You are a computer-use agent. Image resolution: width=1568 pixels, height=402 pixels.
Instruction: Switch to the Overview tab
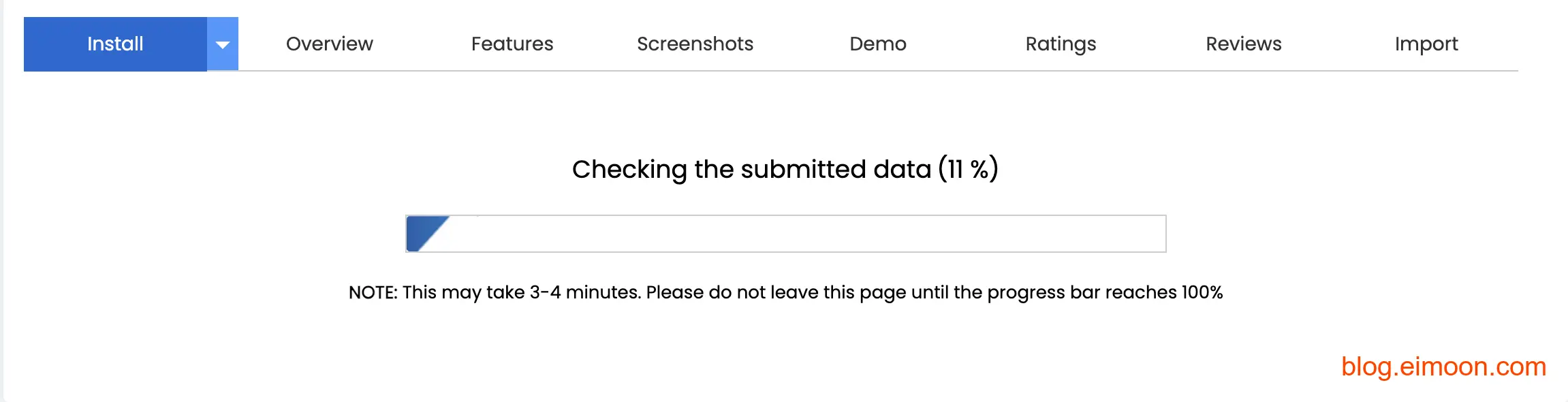(x=330, y=44)
